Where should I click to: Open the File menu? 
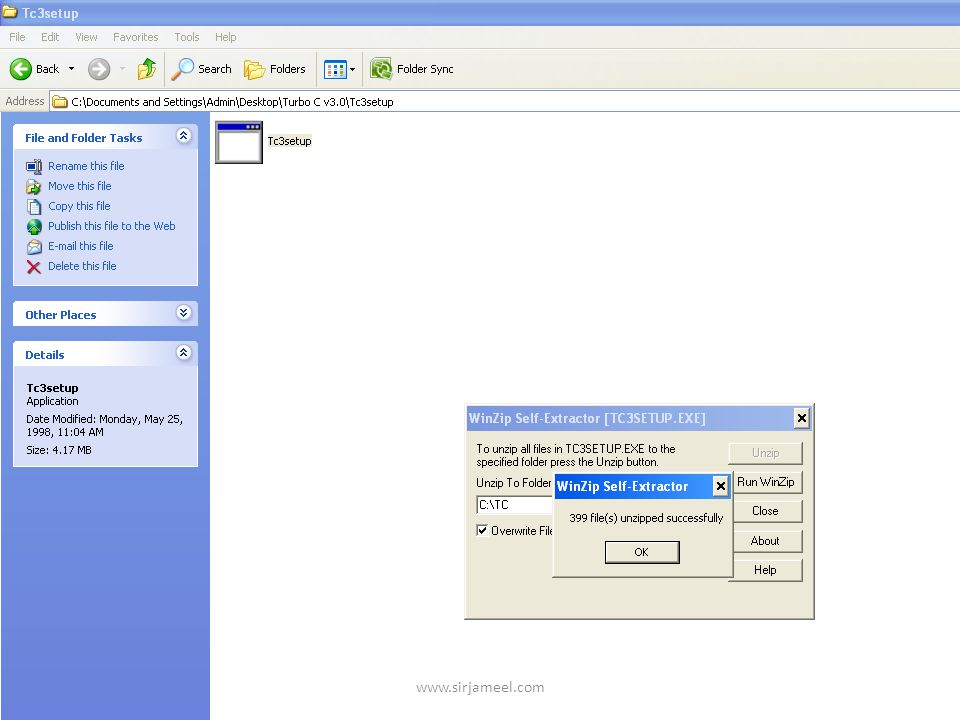pos(17,37)
